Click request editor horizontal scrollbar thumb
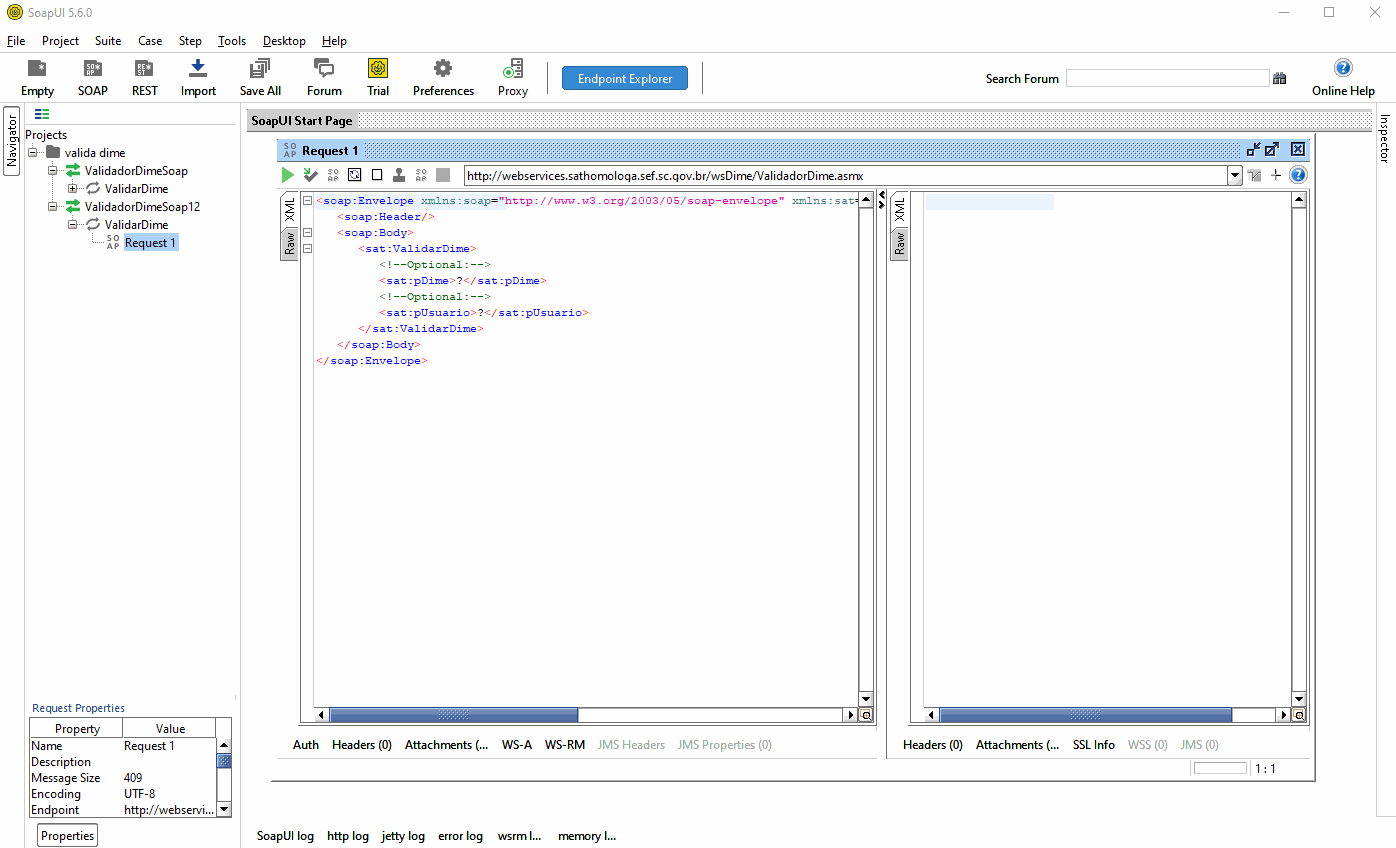This screenshot has height=848, width=1396. [454, 715]
